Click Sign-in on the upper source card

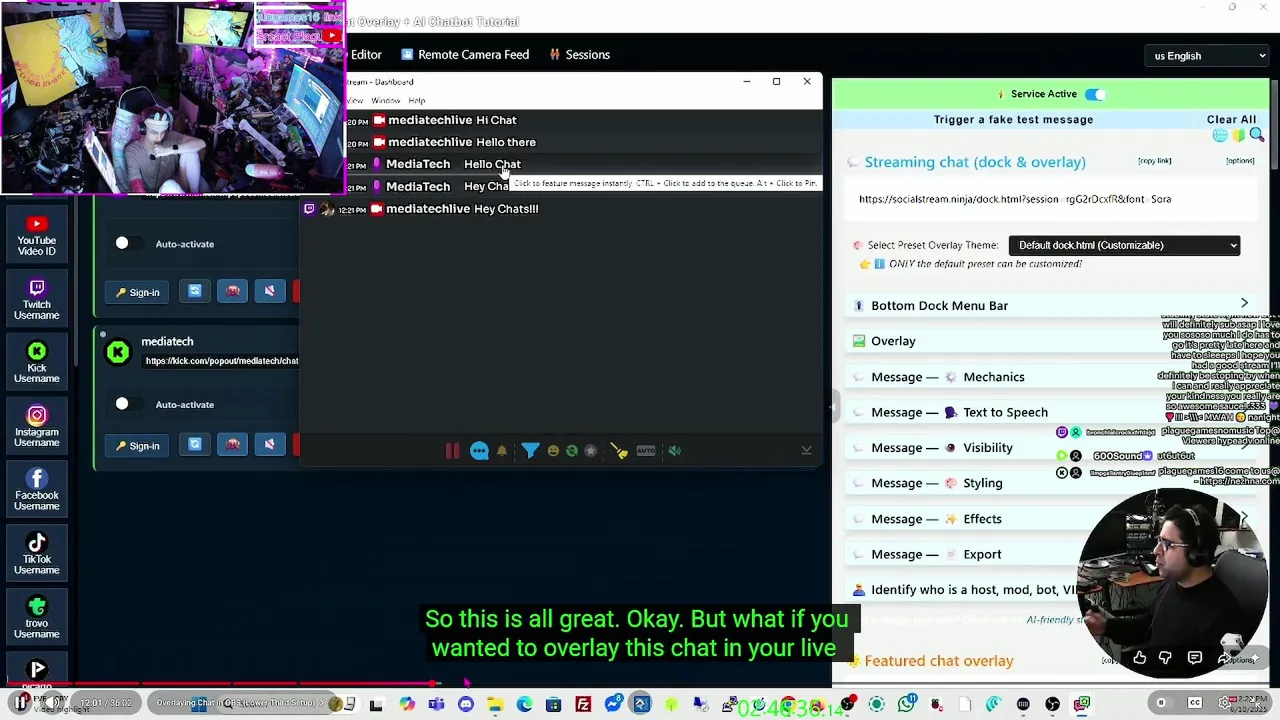click(x=137, y=292)
